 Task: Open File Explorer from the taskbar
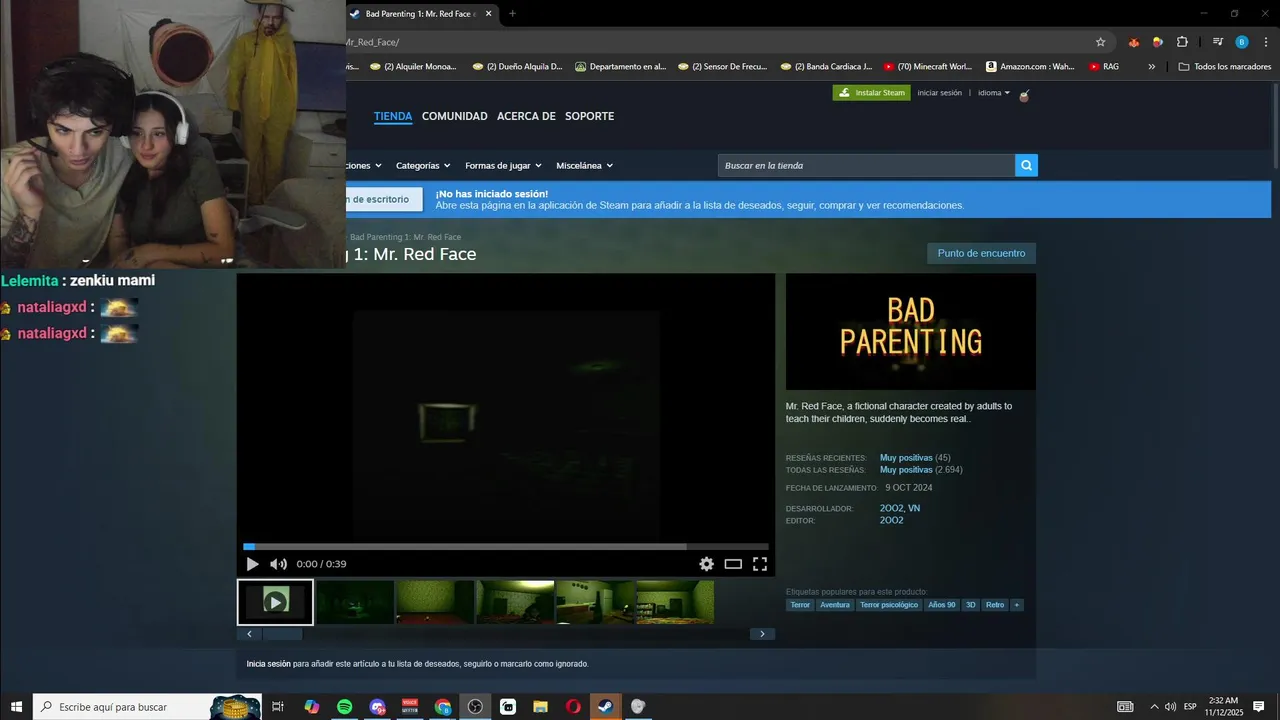pos(540,707)
